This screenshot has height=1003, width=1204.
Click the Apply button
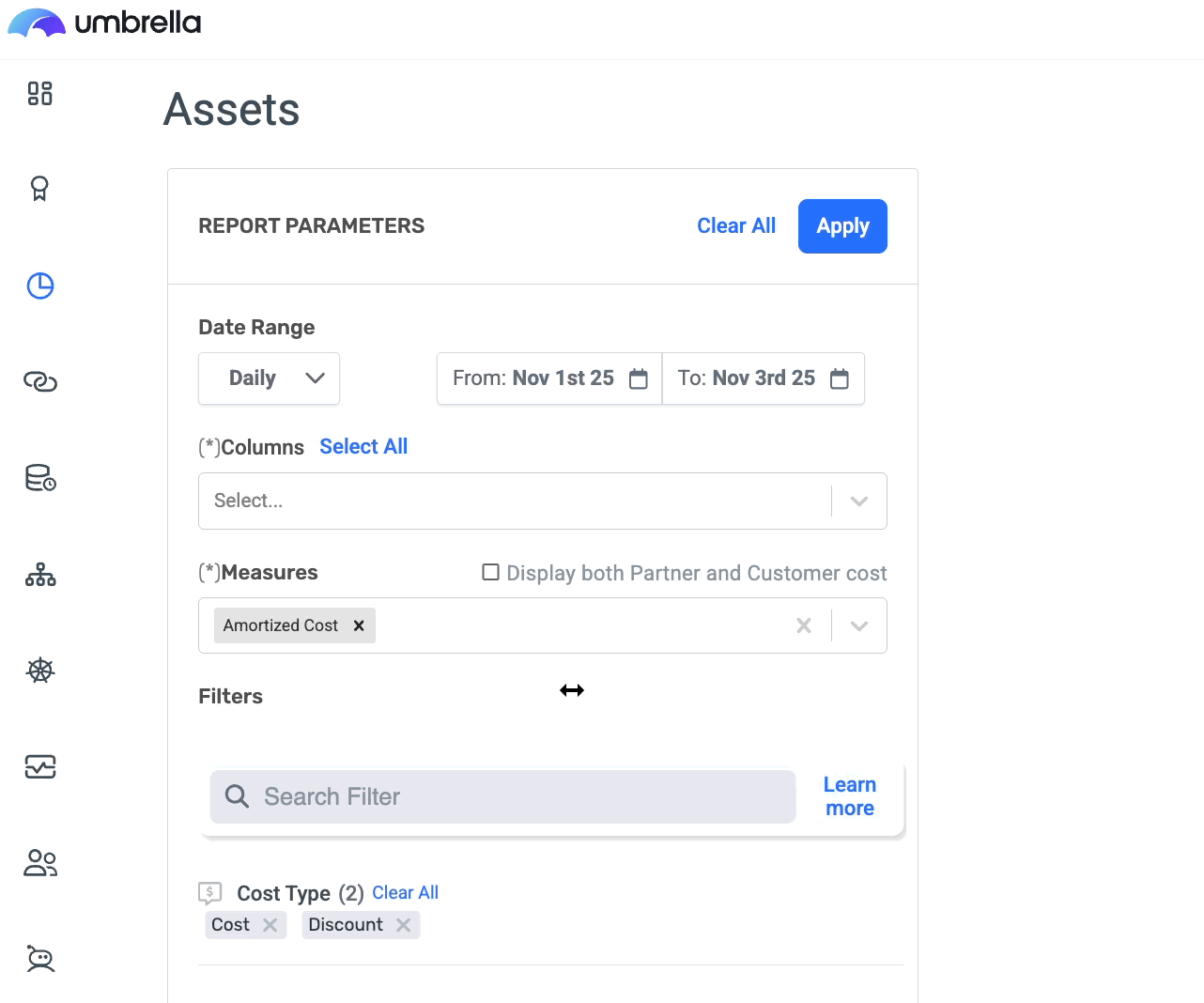coord(842,226)
